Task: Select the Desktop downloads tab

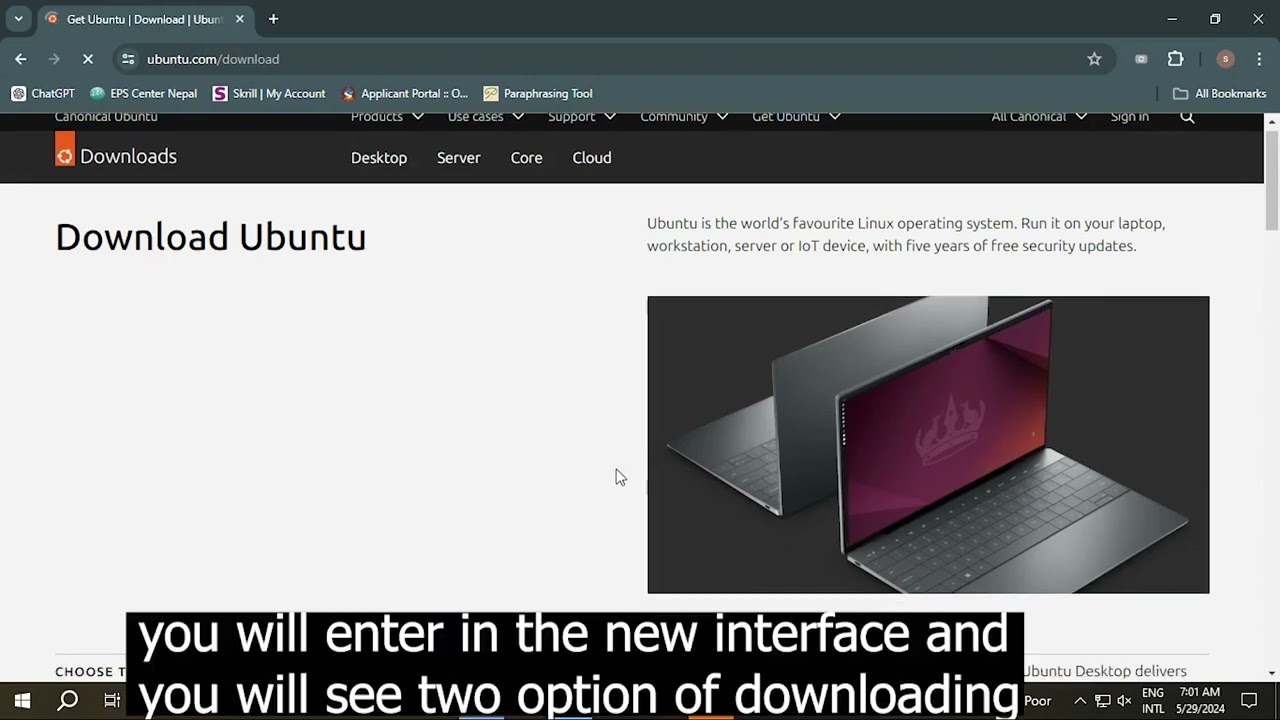Action: click(x=379, y=157)
